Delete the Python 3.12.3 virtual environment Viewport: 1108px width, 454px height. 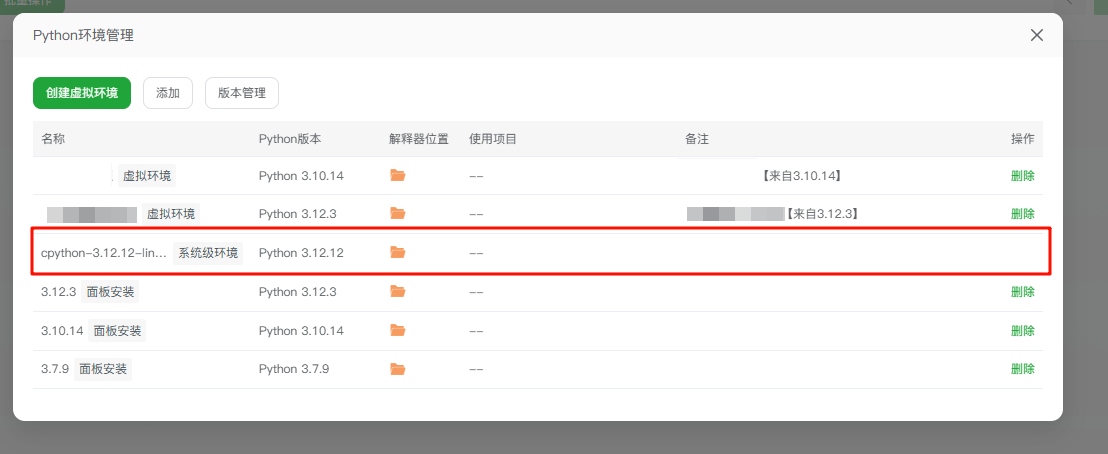[x=1022, y=214]
